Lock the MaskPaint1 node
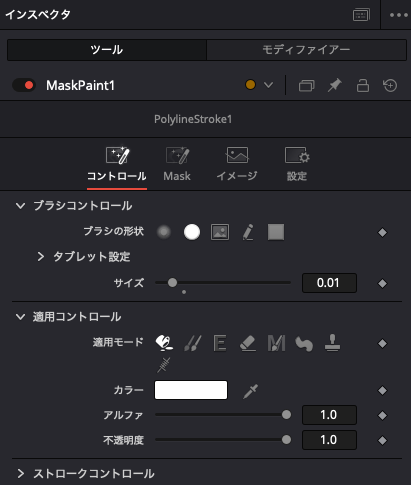 click(363, 85)
